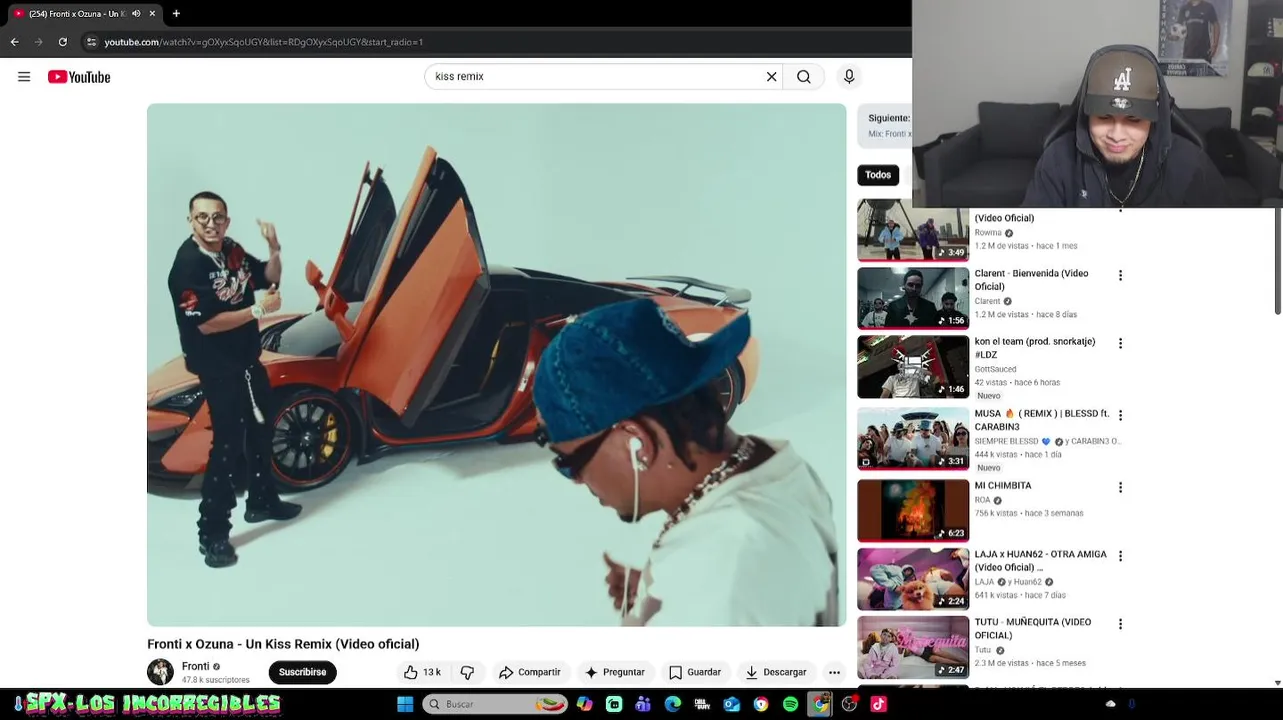The image size is (1283, 720).
Task: Open Clarent - Bienvenida video thumbnail
Action: point(913,298)
